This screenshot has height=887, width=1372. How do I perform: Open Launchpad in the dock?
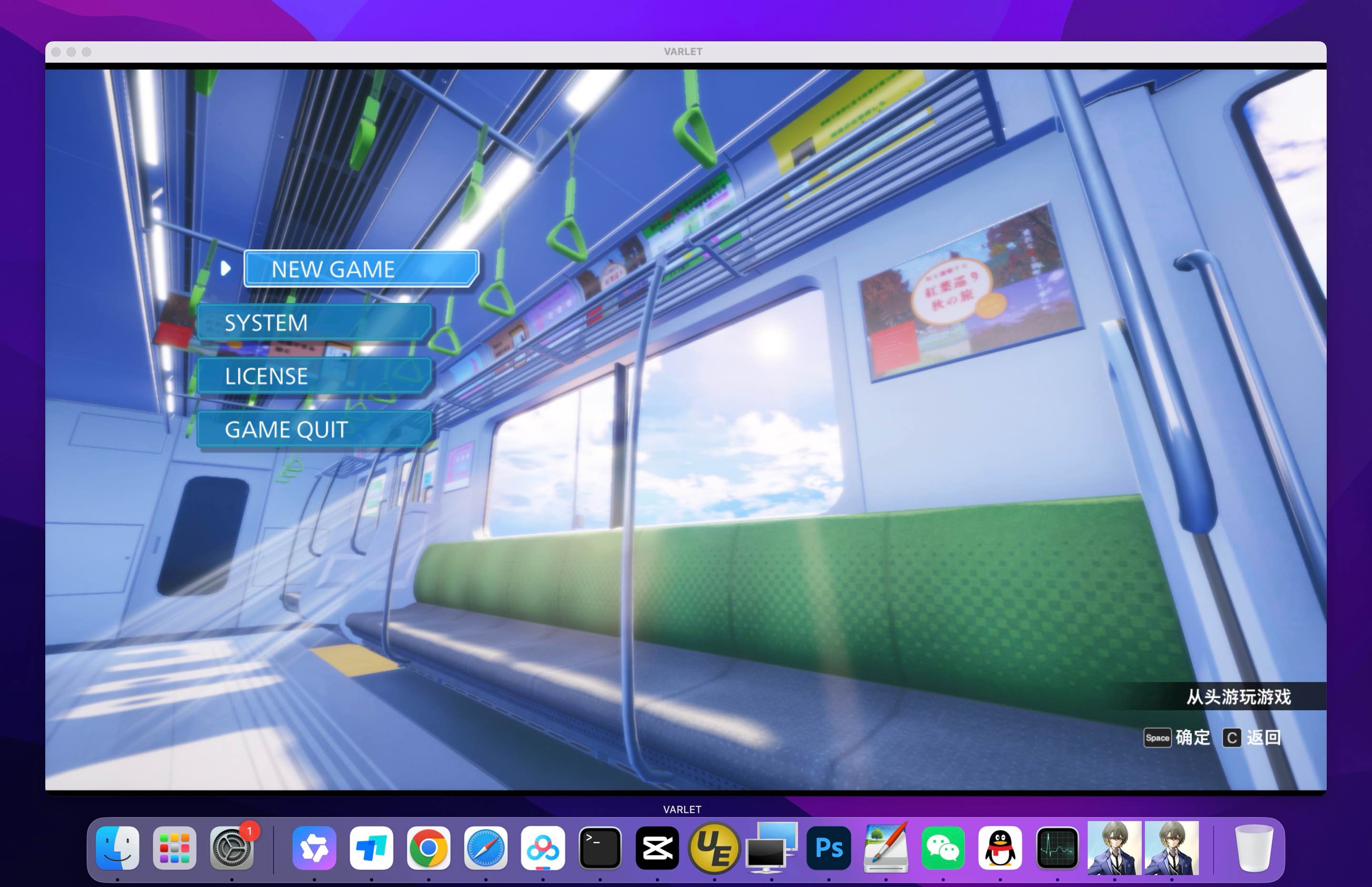pos(174,848)
